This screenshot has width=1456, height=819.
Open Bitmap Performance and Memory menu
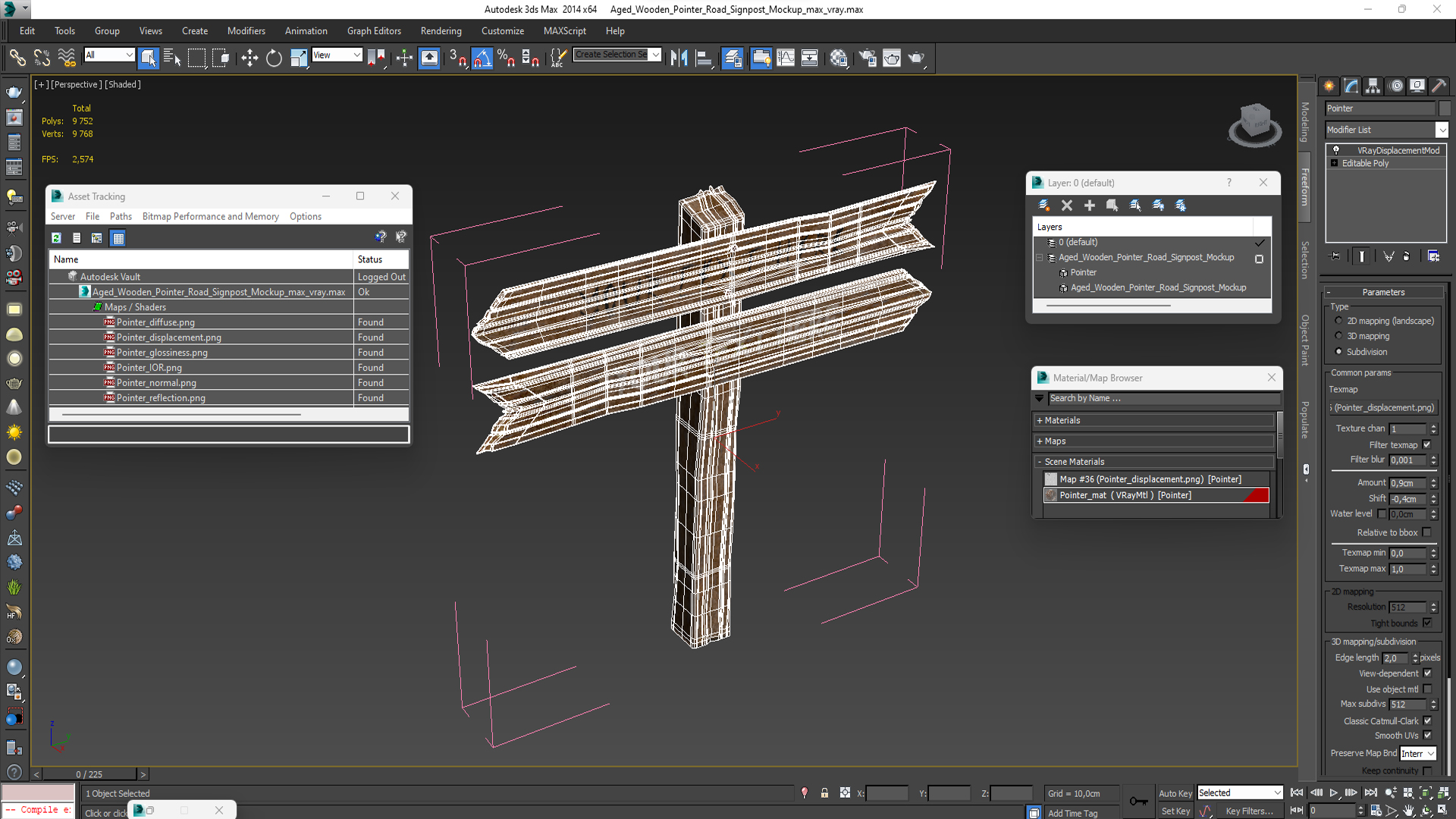point(210,216)
